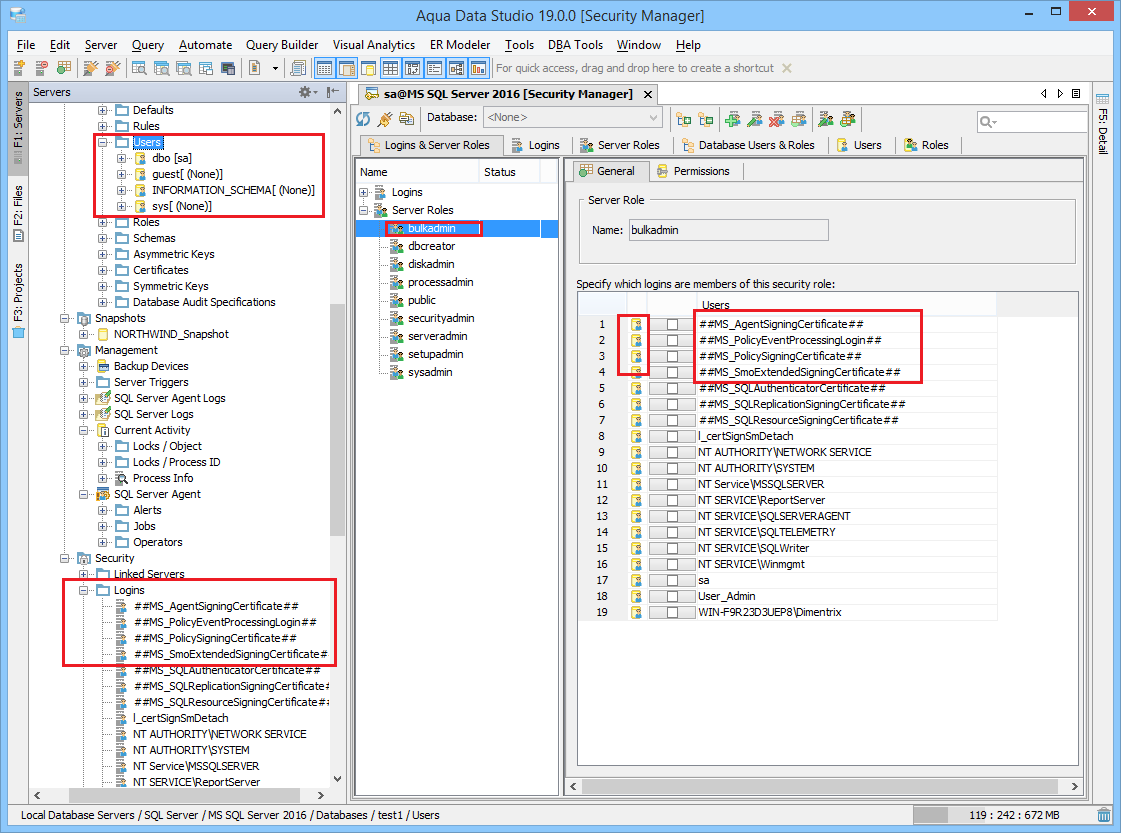Click the script scroll icon in main toolbar
The width and height of the screenshot is (1121, 833).
point(298,68)
